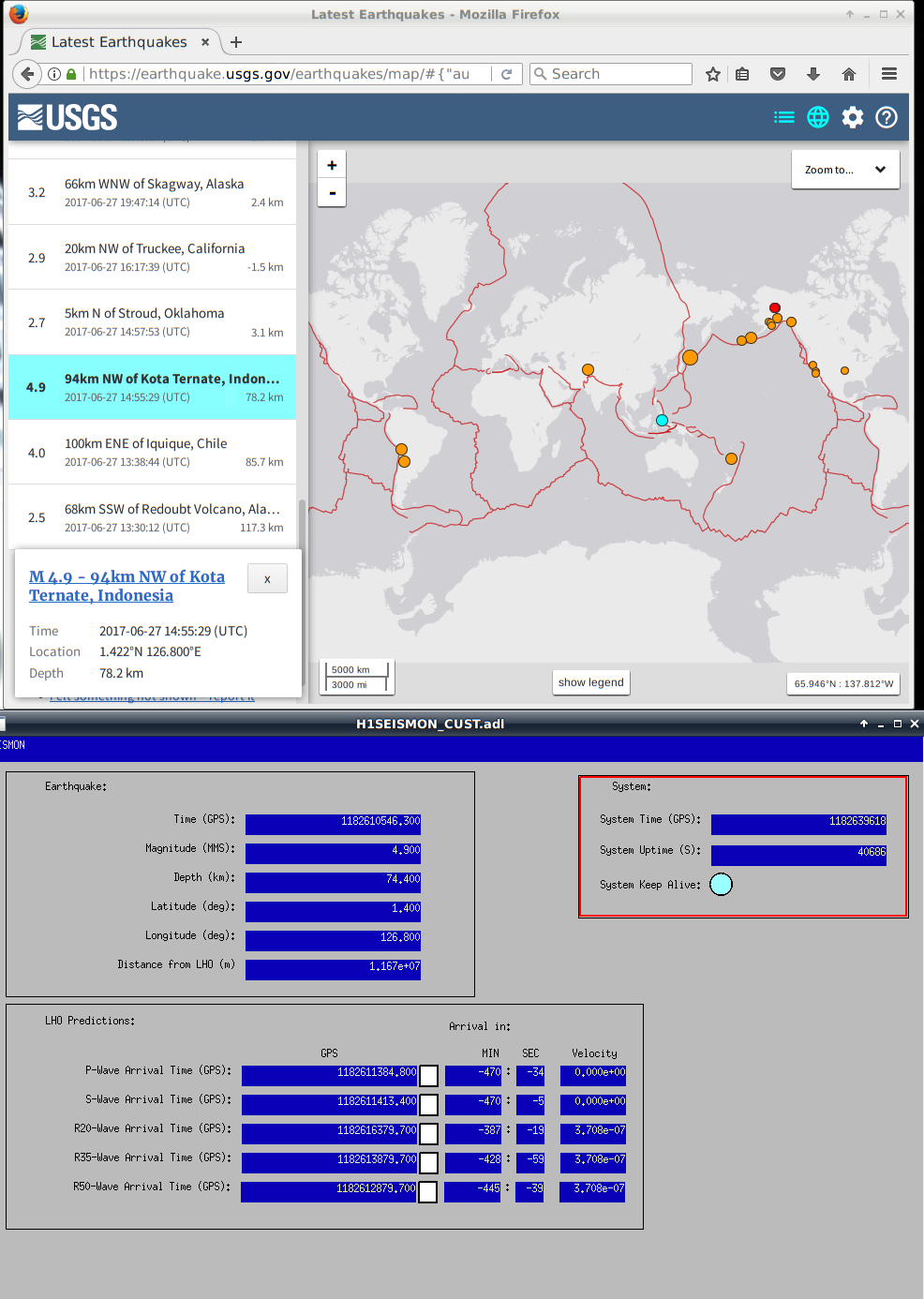
Task: Go back one page in Firefox
Action: [28, 74]
